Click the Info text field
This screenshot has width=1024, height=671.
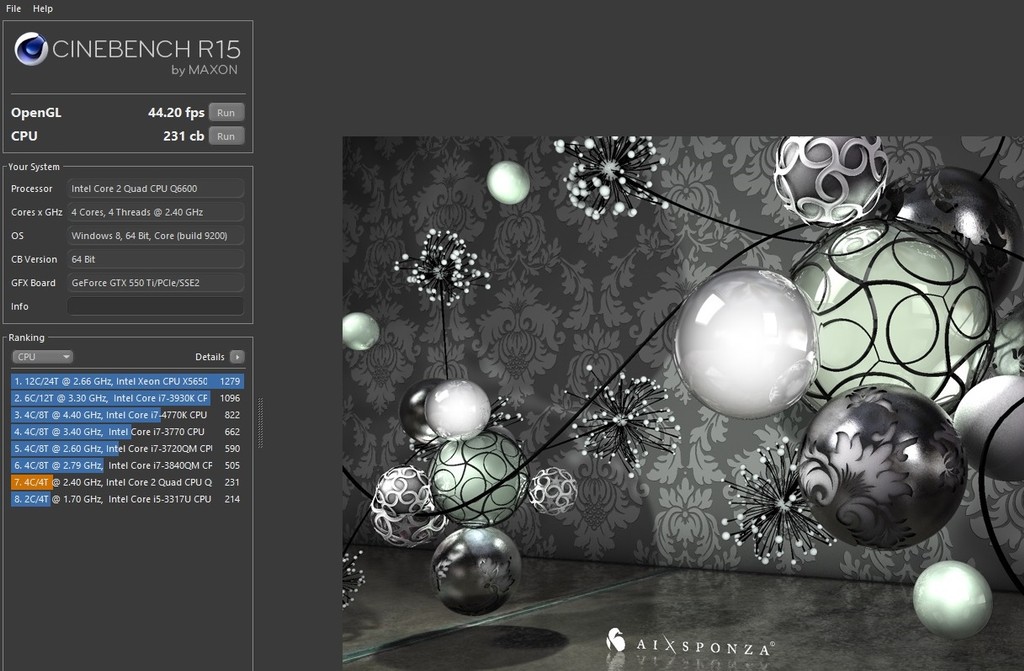point(155,306)
